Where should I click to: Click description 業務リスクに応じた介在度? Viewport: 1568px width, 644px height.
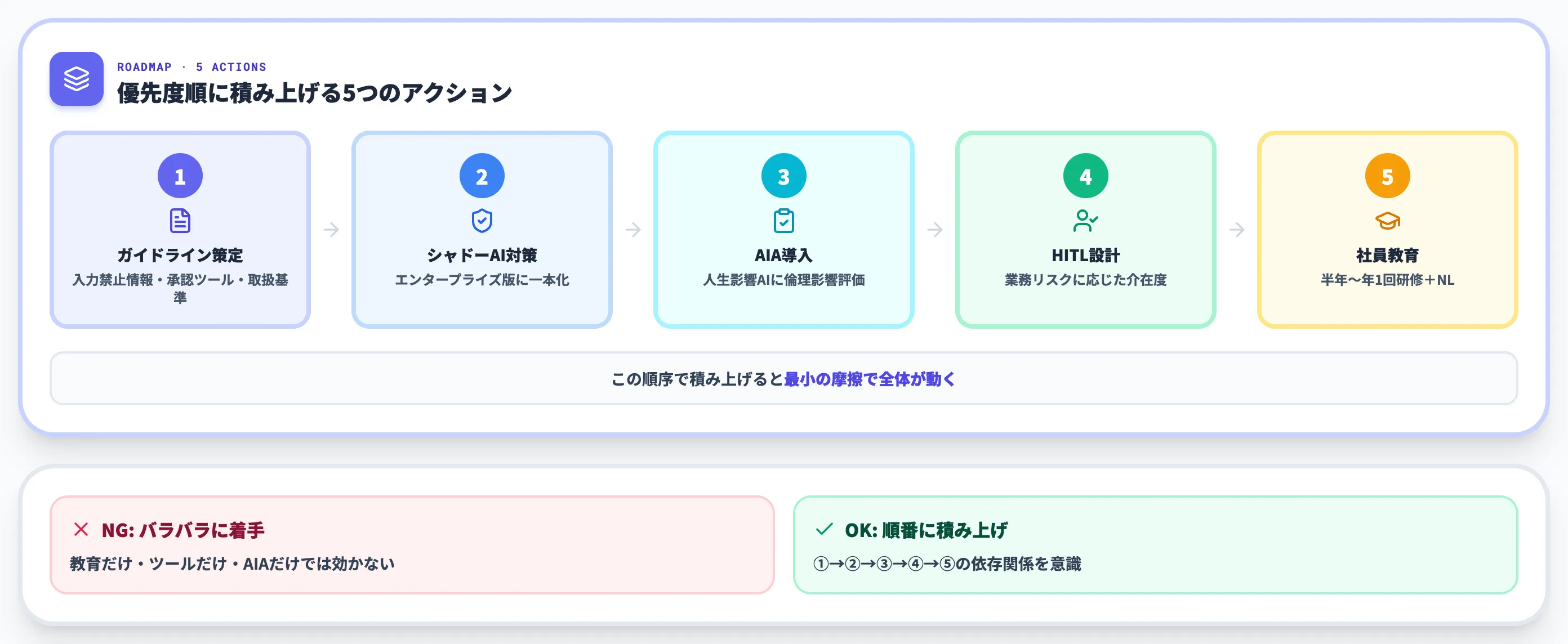coord(1086,280)
